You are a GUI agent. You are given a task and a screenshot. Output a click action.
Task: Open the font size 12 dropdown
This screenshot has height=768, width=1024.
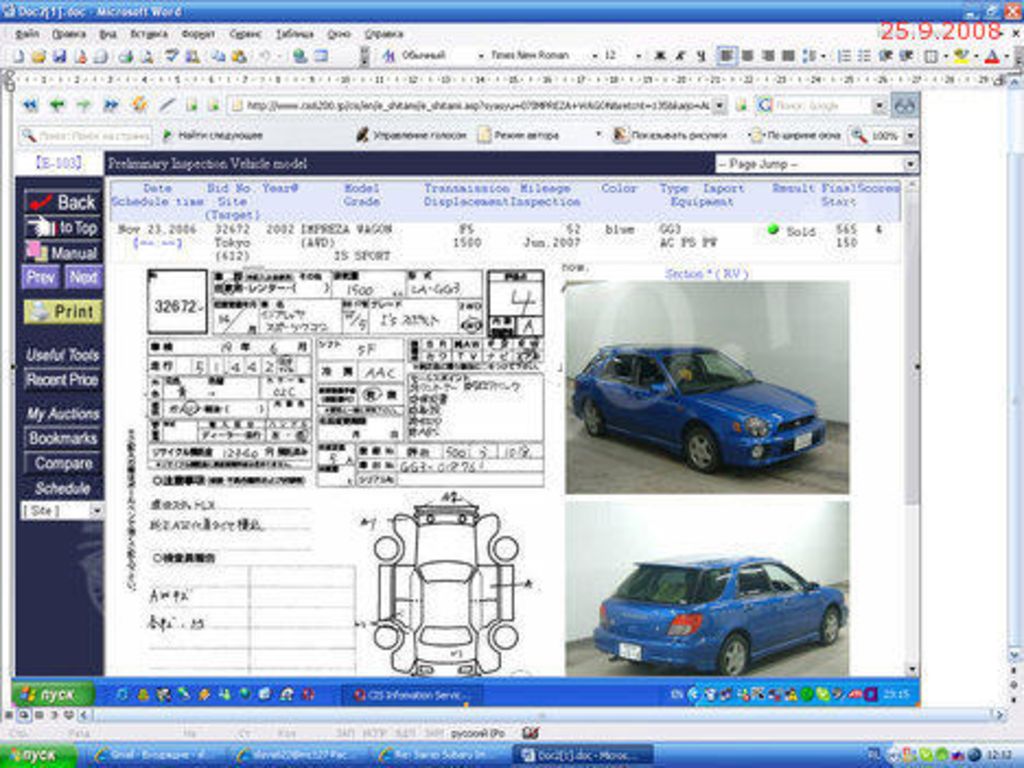(x=638, y=57)
